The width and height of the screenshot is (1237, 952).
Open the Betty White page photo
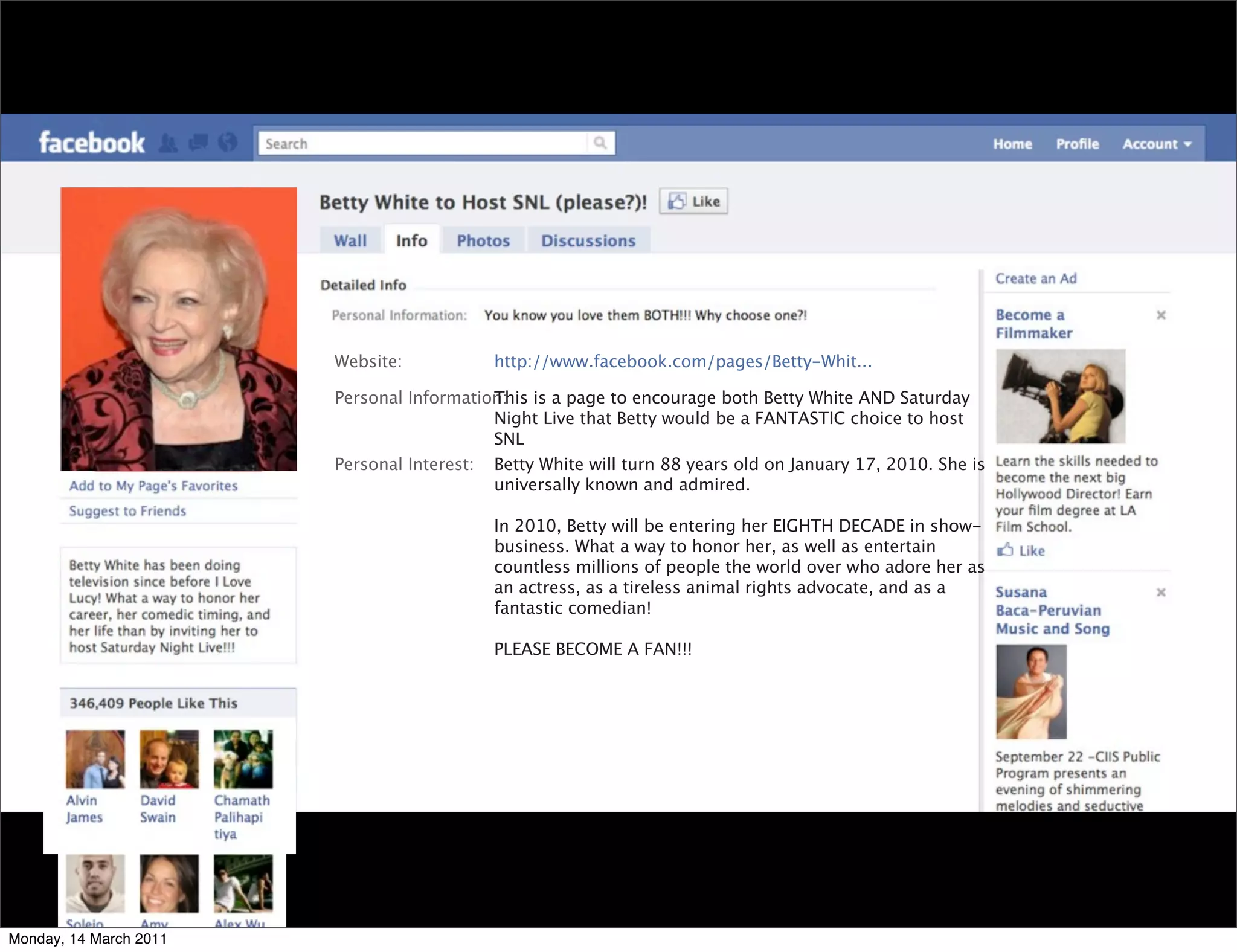tap(179, 329)
